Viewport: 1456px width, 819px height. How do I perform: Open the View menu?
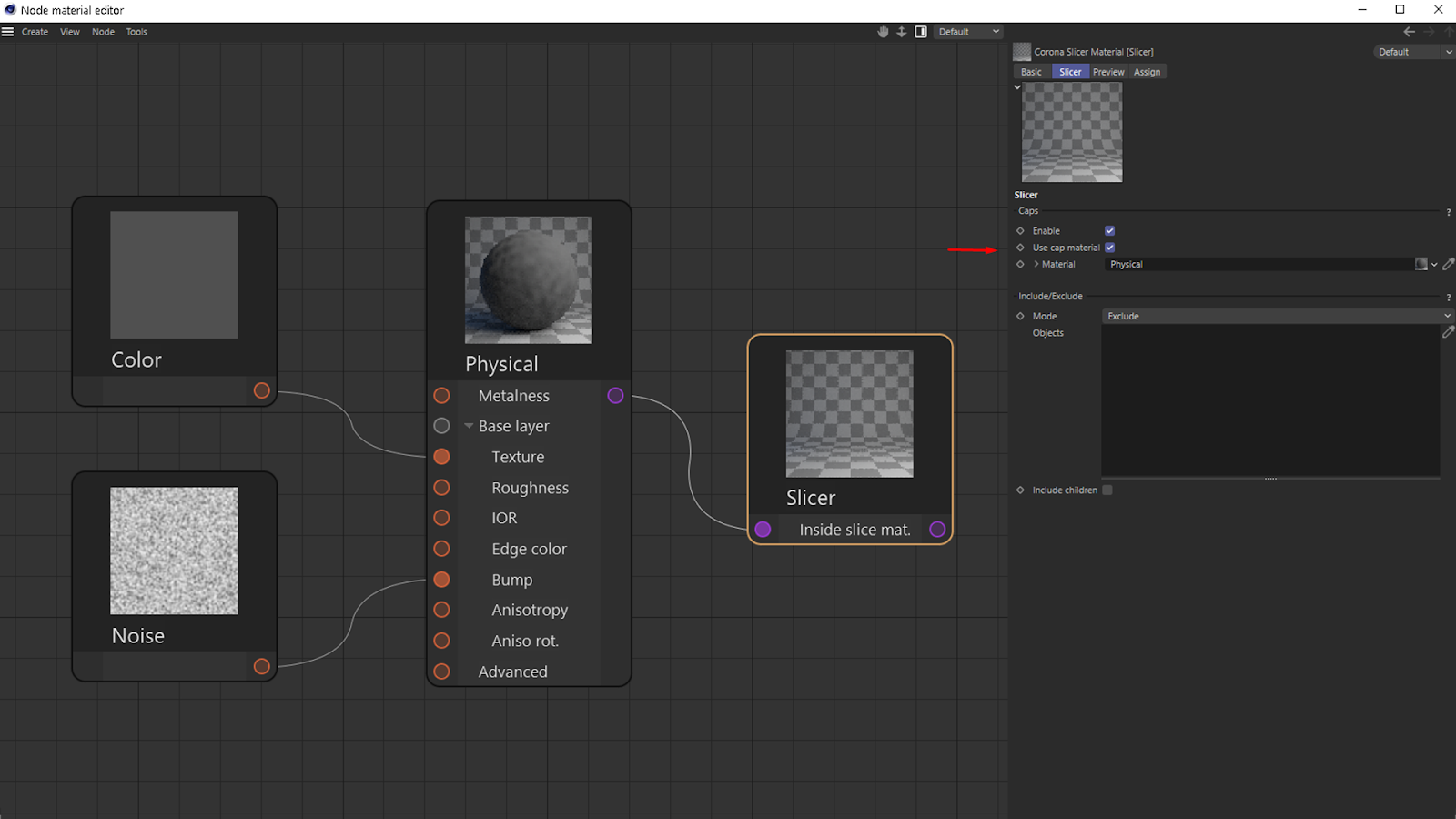(x=70, y=32)
